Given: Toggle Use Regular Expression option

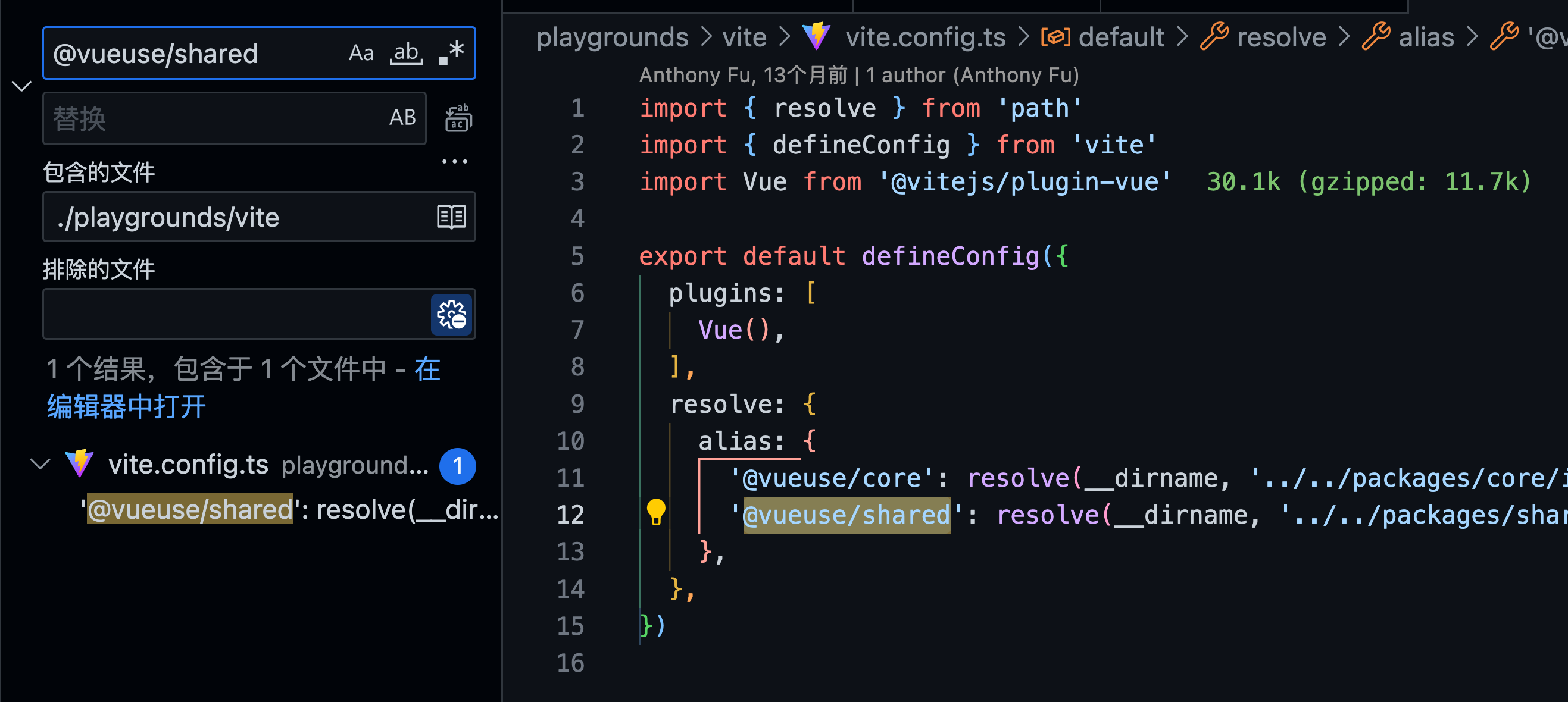Looking at the screenshot, I should tap(452, 53).
